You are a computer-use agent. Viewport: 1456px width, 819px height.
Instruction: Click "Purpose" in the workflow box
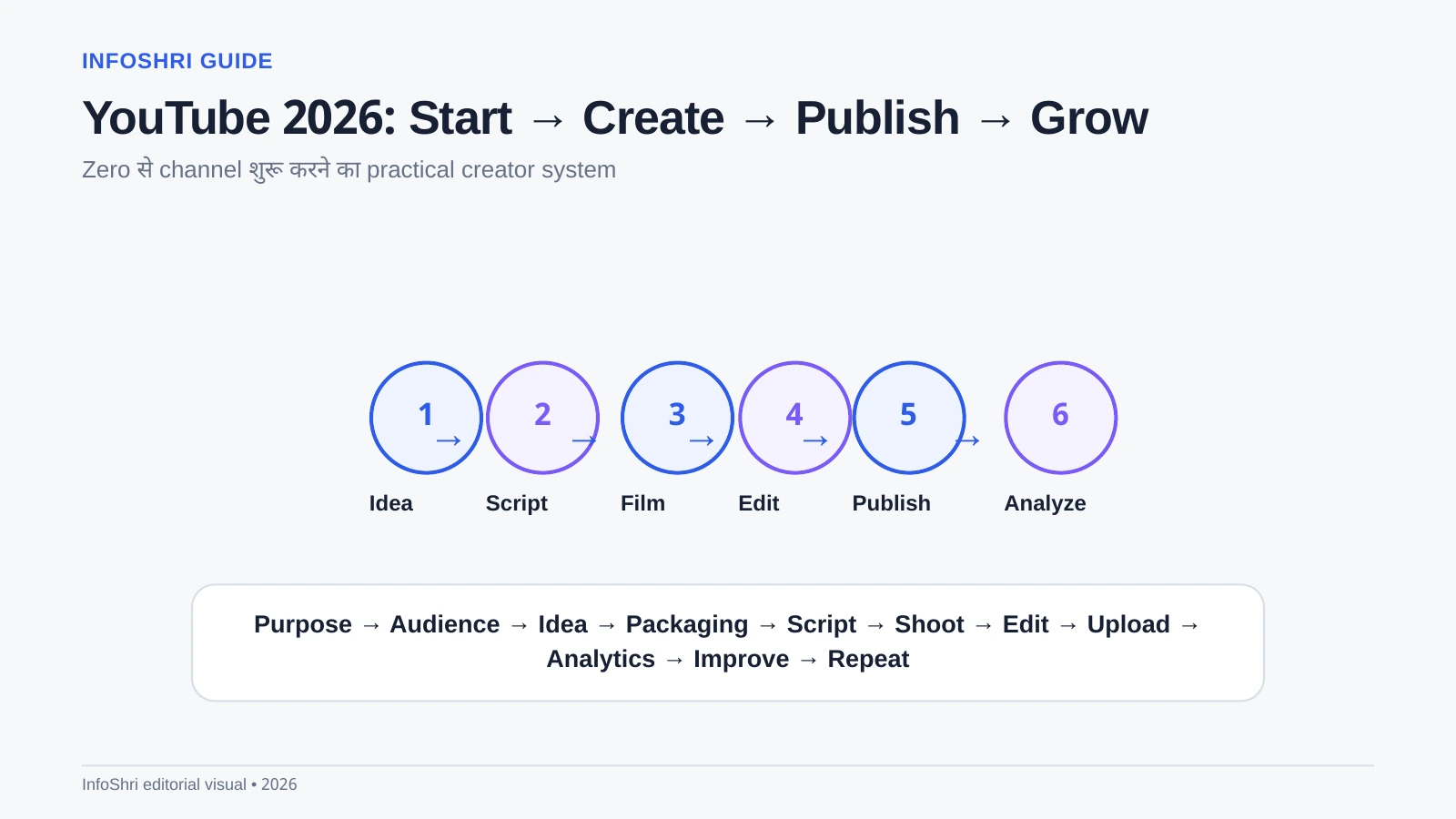[x=303, y=624]
